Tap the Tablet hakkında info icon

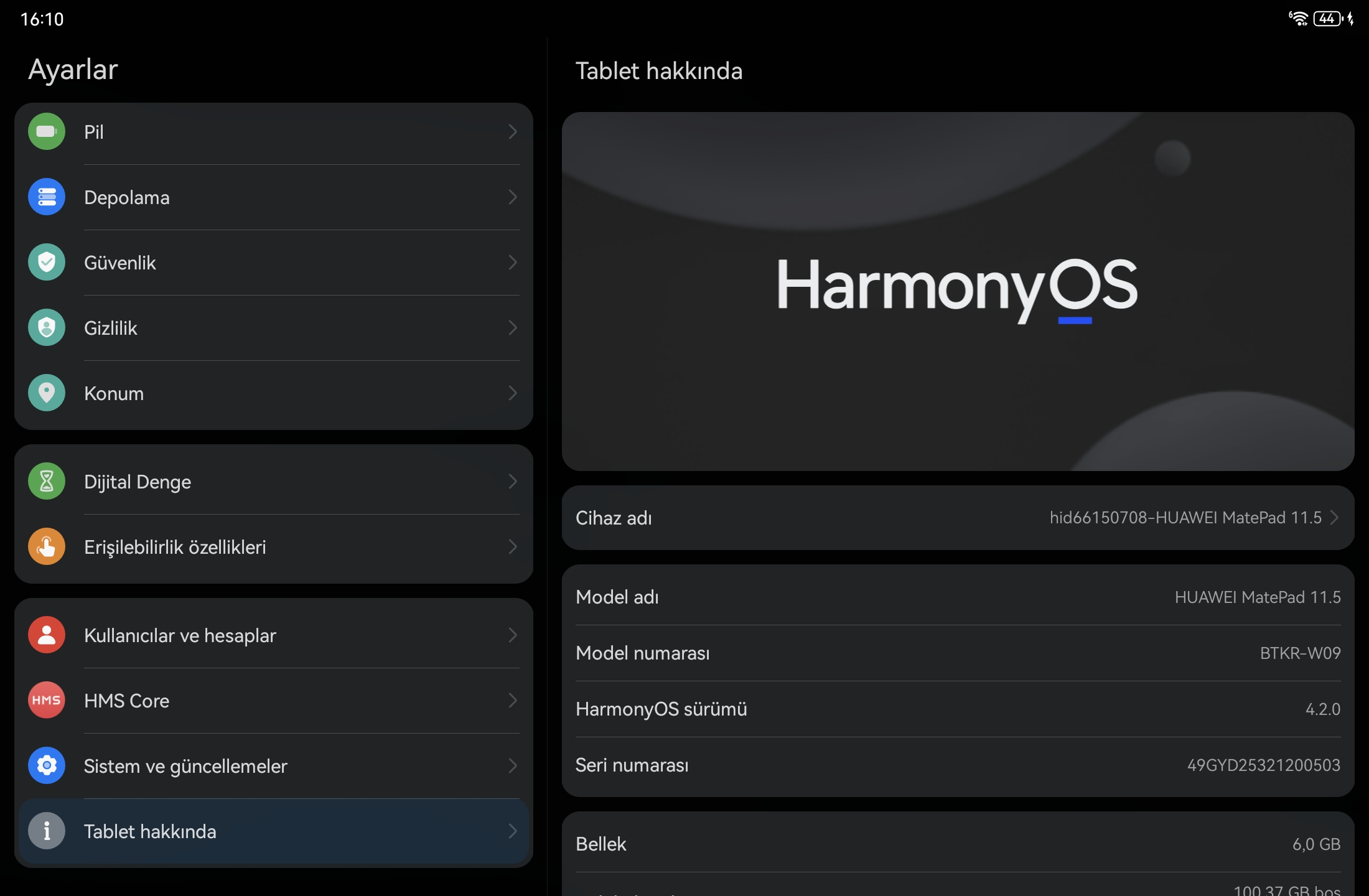[47, 831]
